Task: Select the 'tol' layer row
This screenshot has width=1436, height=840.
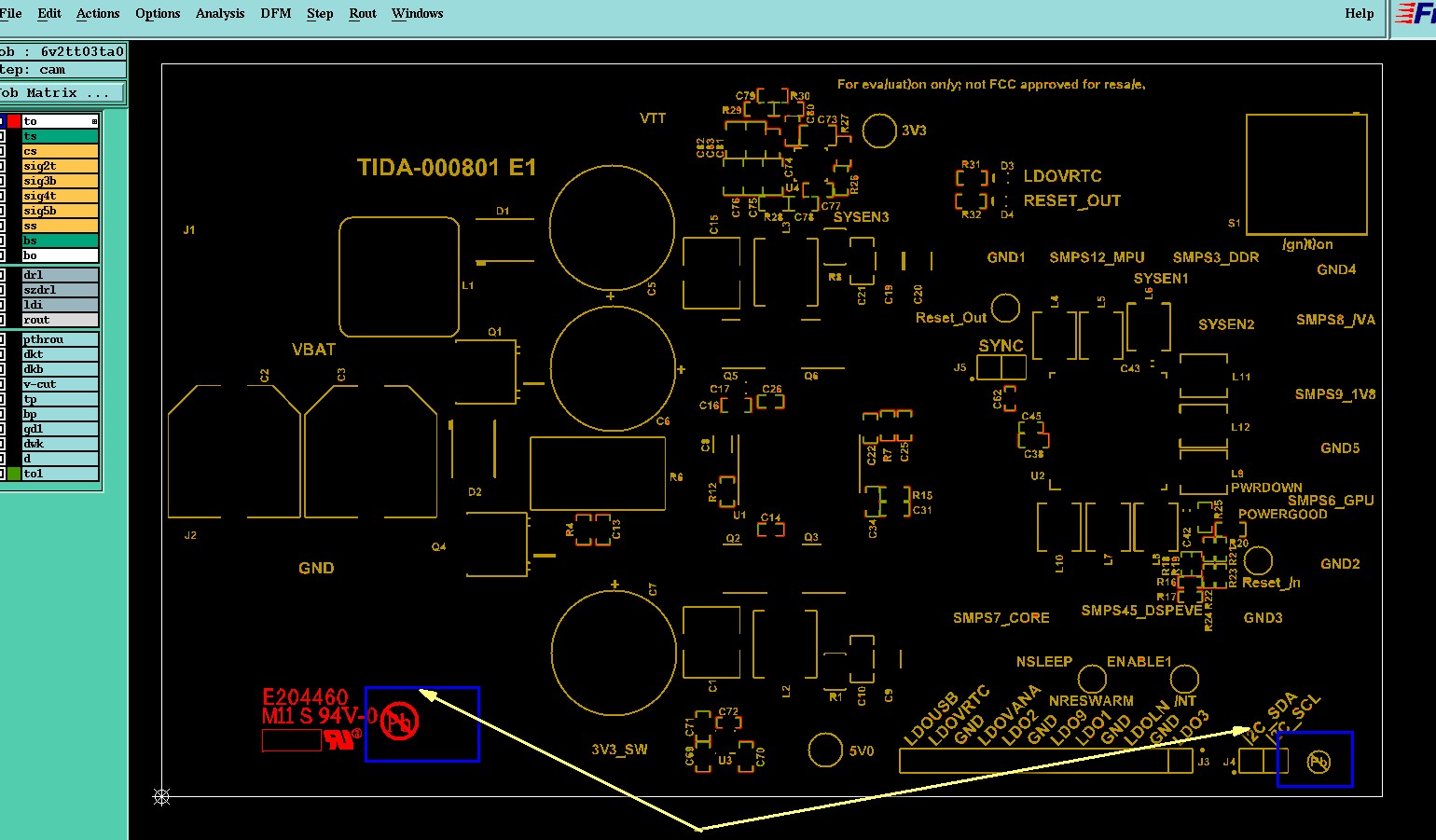Action: (60, 474)
